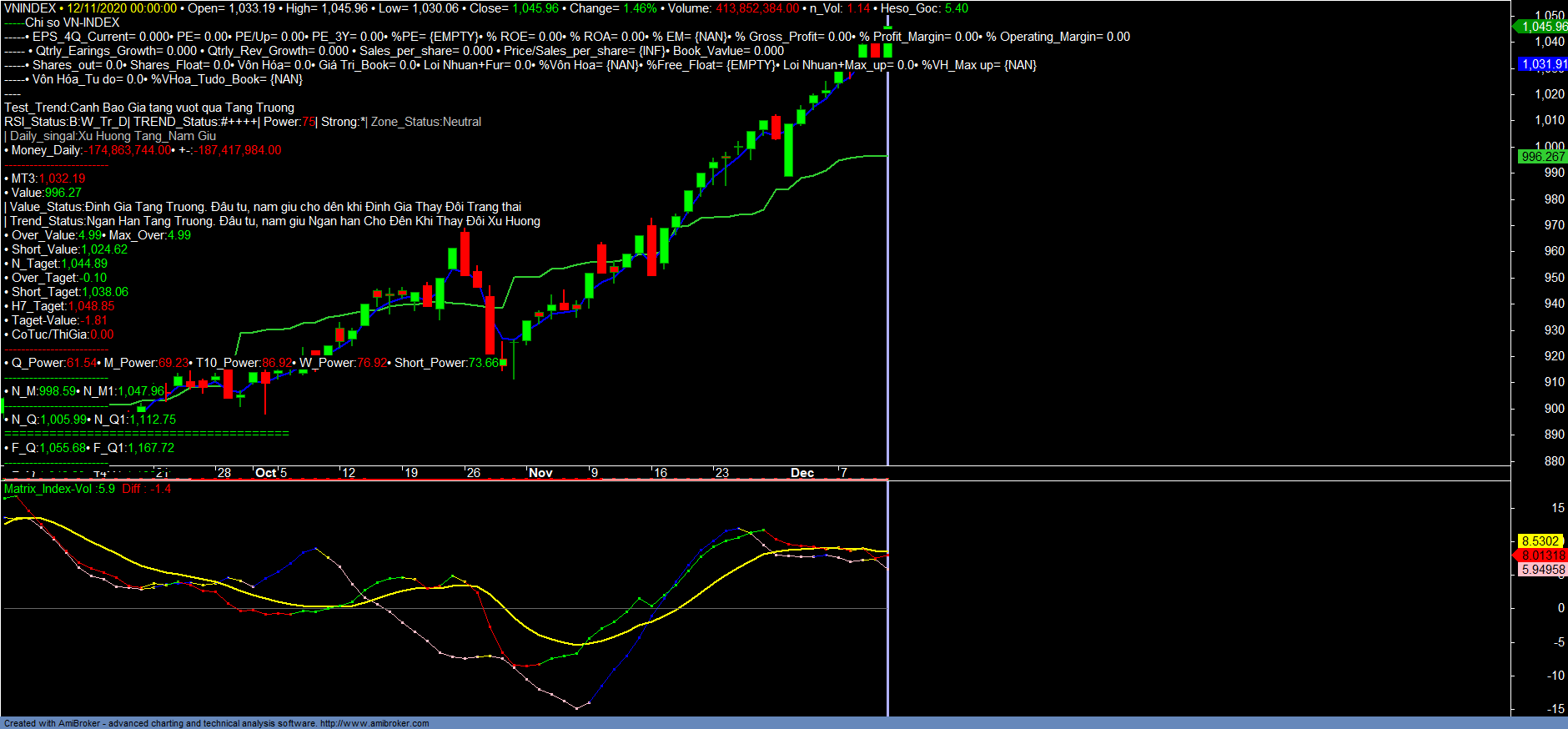The width and height of the screenshot is (1568, 729).
Task: Click the green 996.267 value axis tag
Action: point(1542,157)
